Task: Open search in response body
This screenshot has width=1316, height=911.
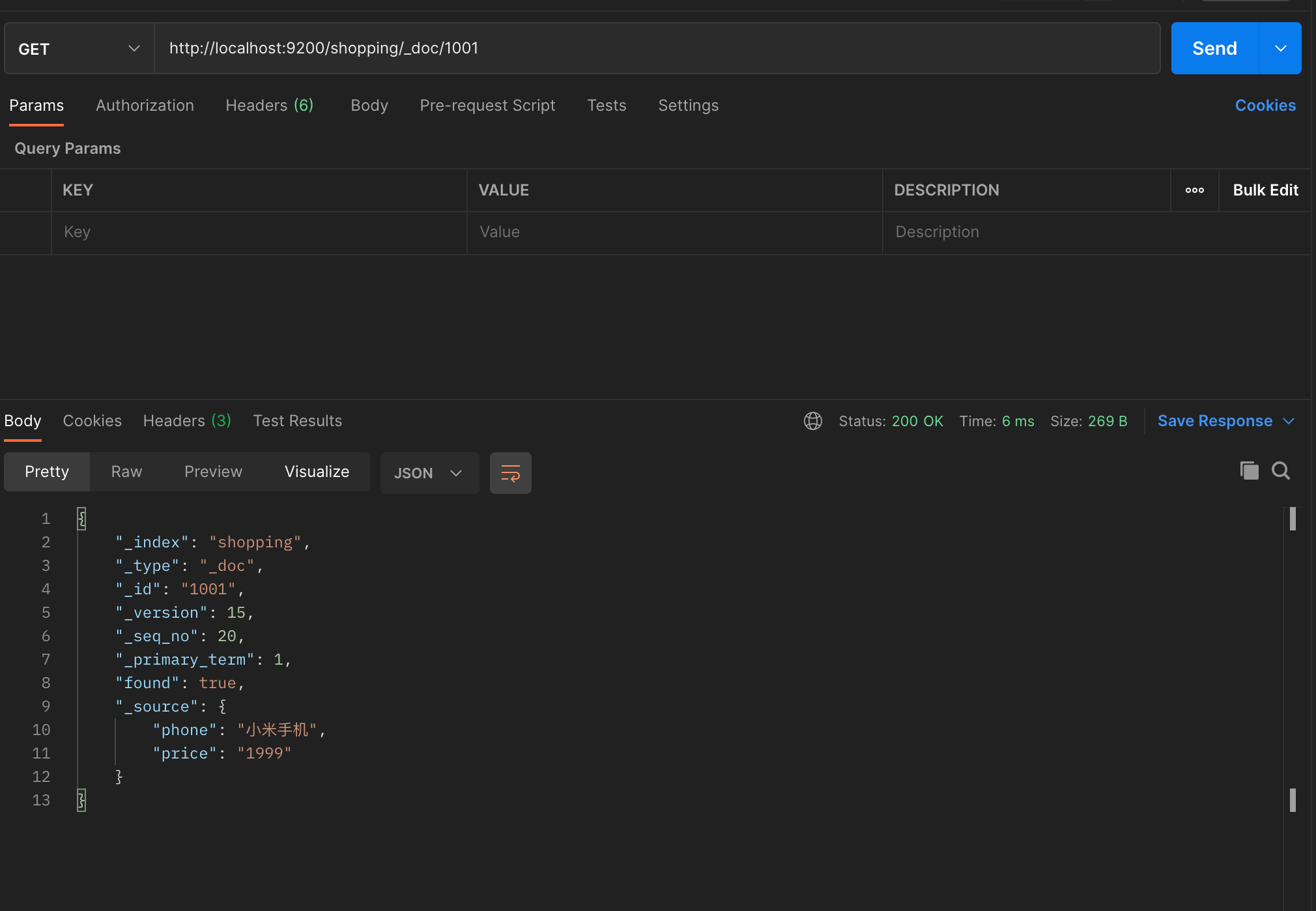Action: point(1281,470)
